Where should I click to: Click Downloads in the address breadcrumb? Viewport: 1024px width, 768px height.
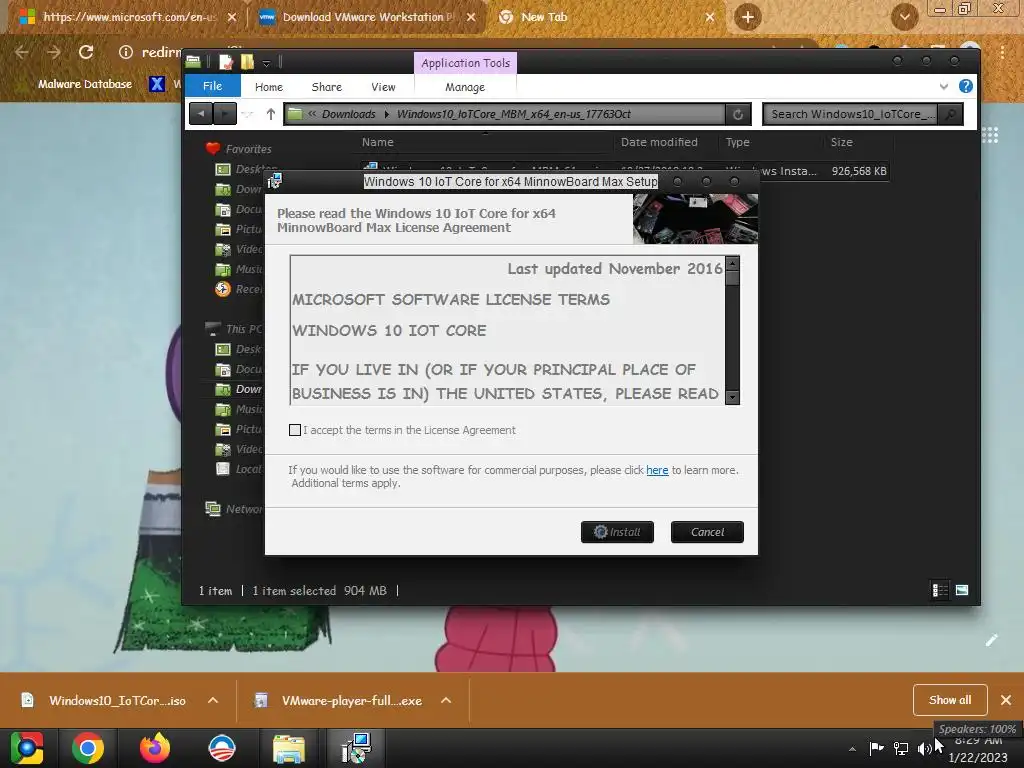349,114
